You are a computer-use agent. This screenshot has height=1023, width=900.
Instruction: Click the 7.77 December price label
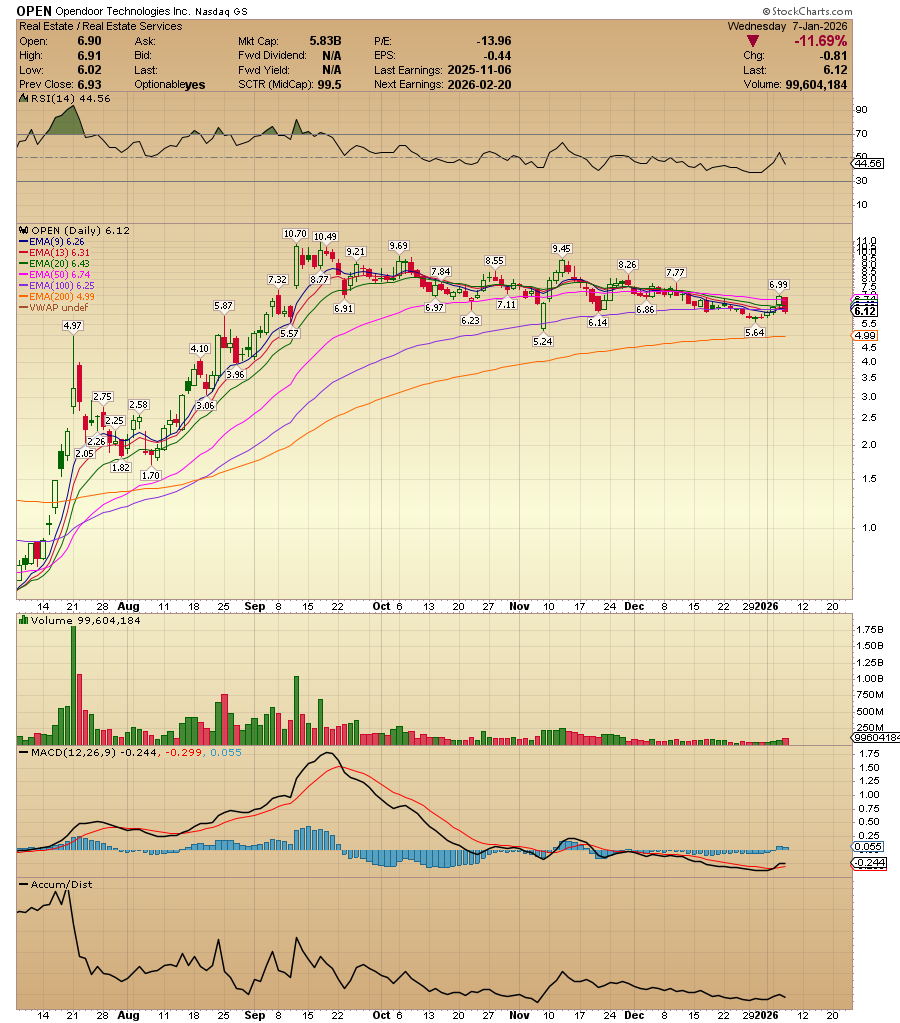(675, 273)
